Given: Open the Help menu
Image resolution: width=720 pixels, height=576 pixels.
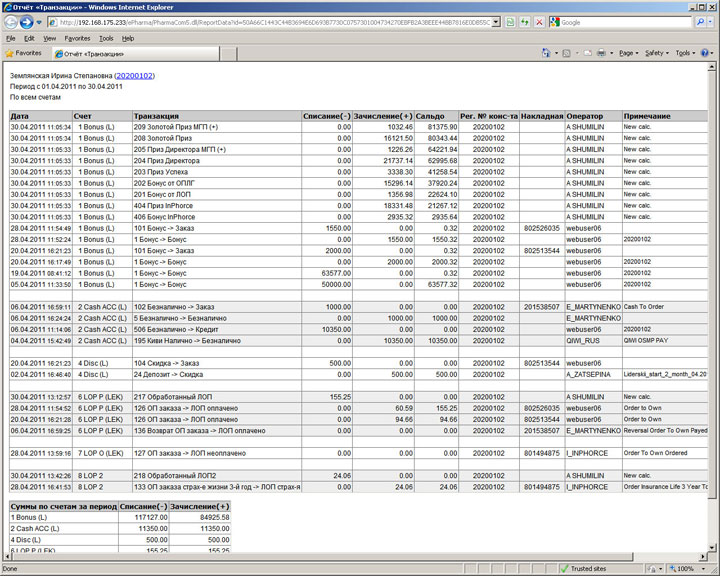Looking at the screenshot, I should tap(128, 39).
